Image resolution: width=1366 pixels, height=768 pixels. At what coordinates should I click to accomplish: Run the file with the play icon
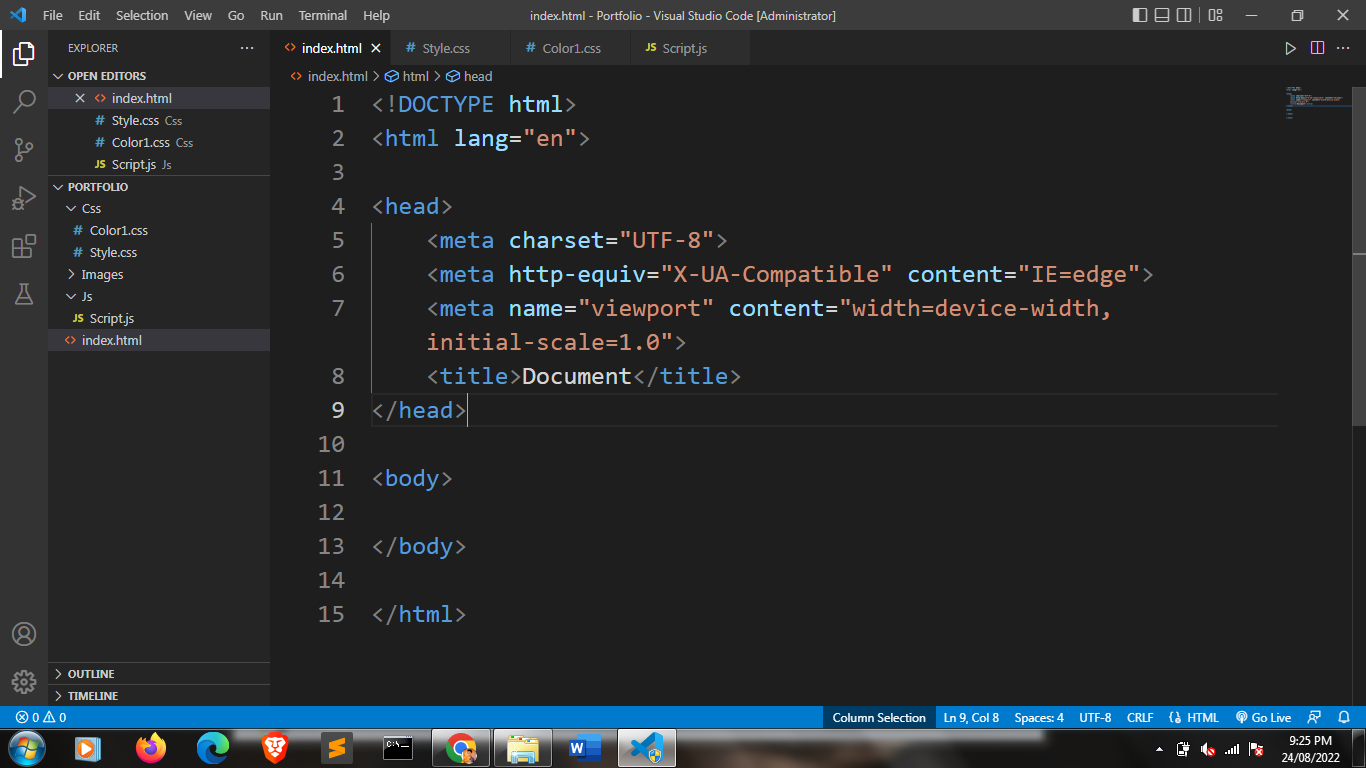1290,48
